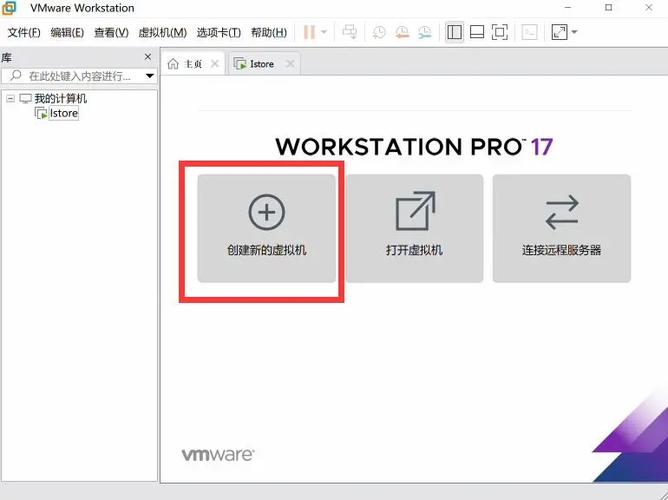Click the revert to snapshot icon

pyautogui.click(x=402, y=32)
